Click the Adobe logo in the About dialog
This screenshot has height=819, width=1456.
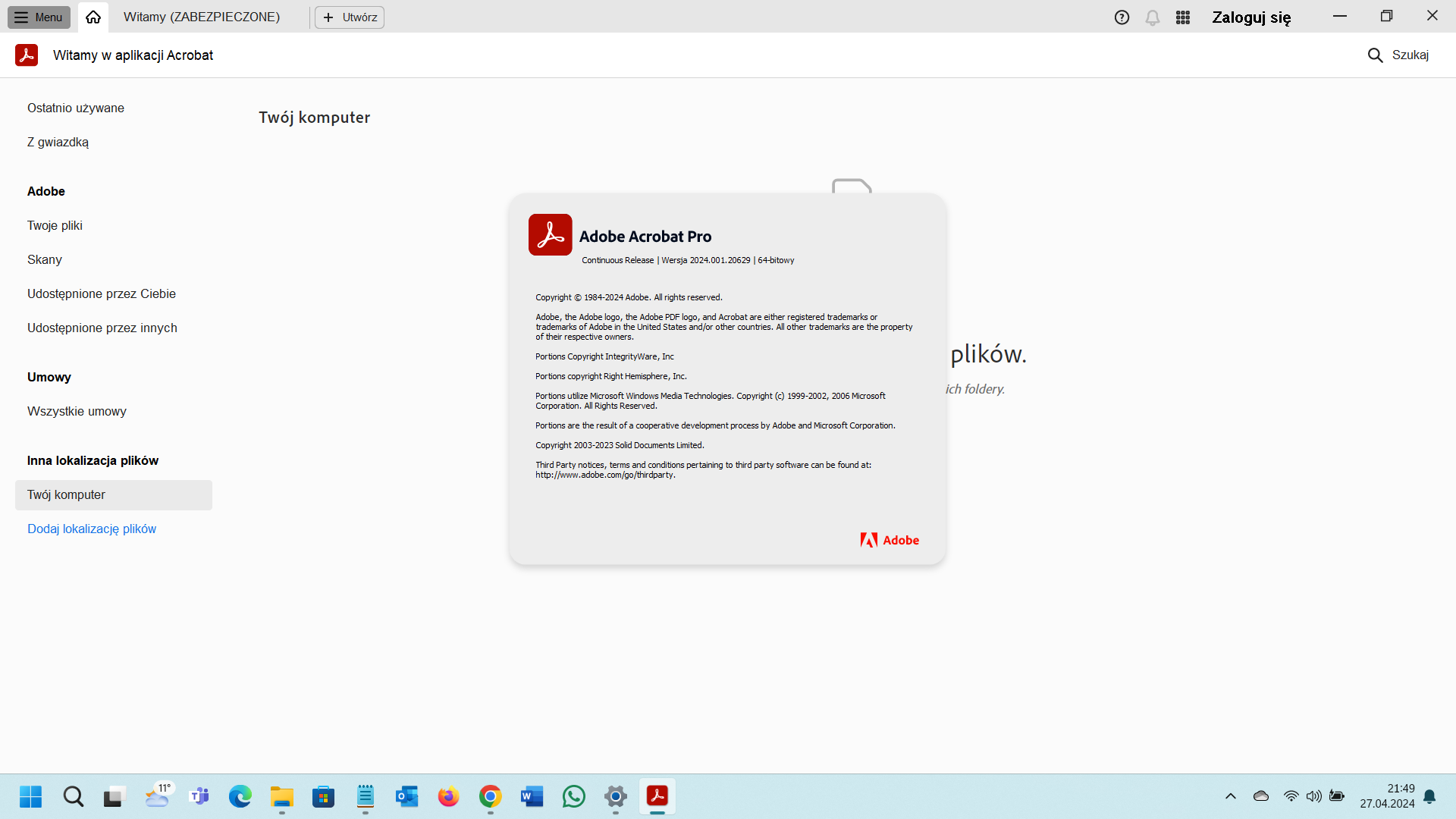(890, 540)
